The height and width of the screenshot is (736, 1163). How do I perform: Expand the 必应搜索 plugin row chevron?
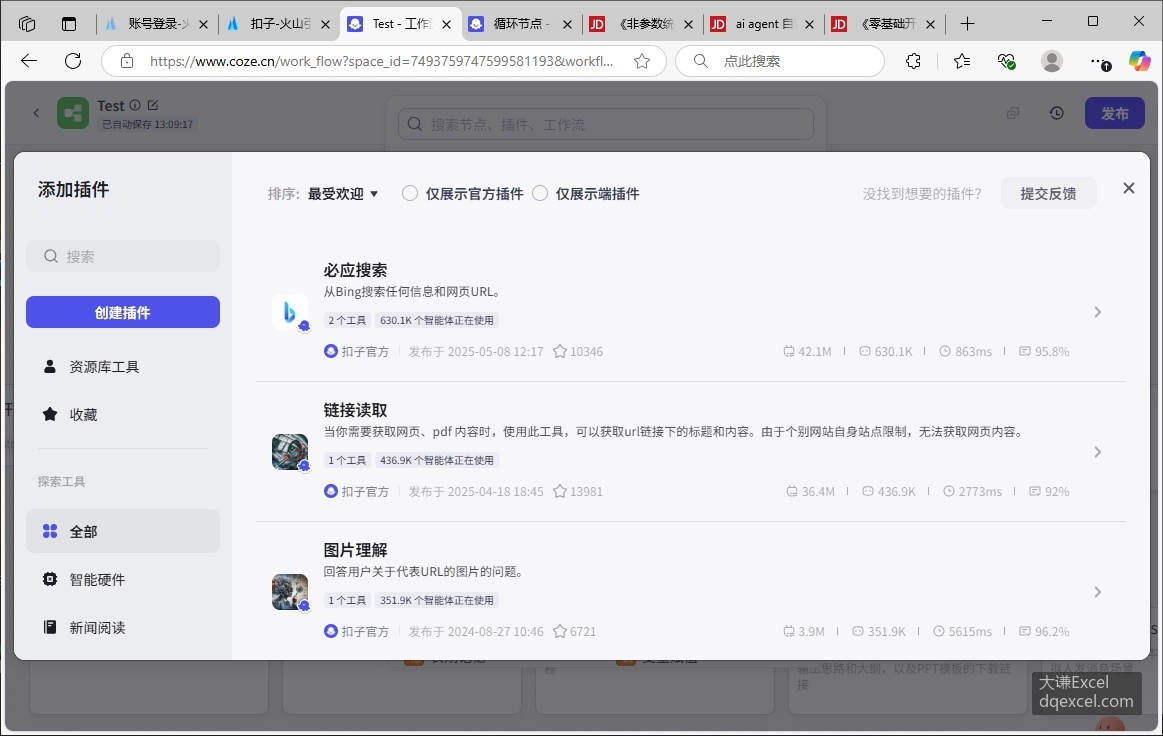click(1098, 312)
